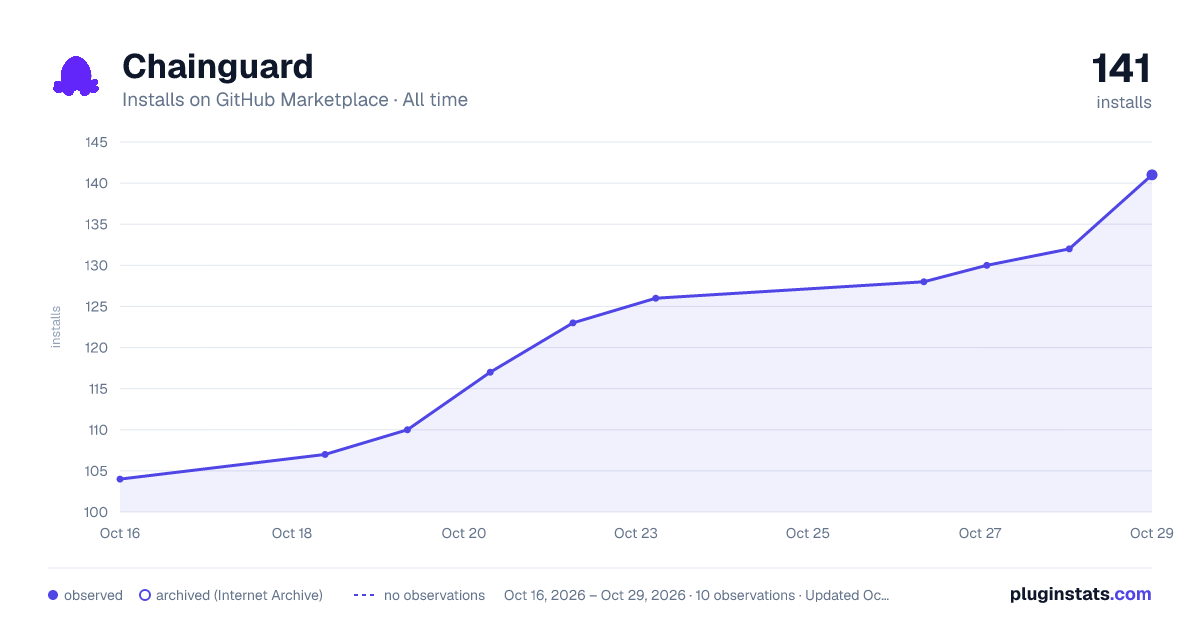Click the 125 y-axis tick label
1200x630 pixels.
click(x=96, y=306)
